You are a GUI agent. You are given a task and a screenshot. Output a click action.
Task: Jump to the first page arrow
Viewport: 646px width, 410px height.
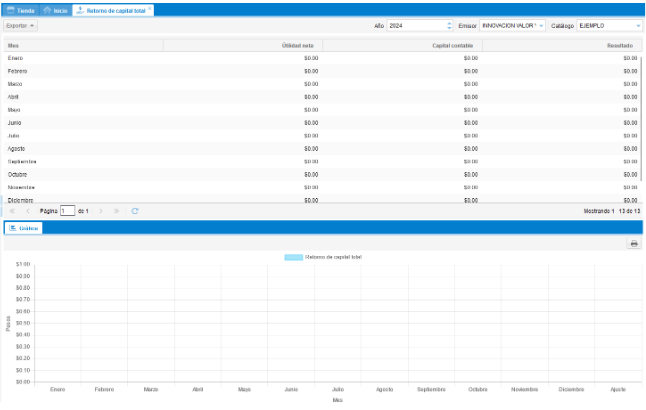(x=12, y=211)
